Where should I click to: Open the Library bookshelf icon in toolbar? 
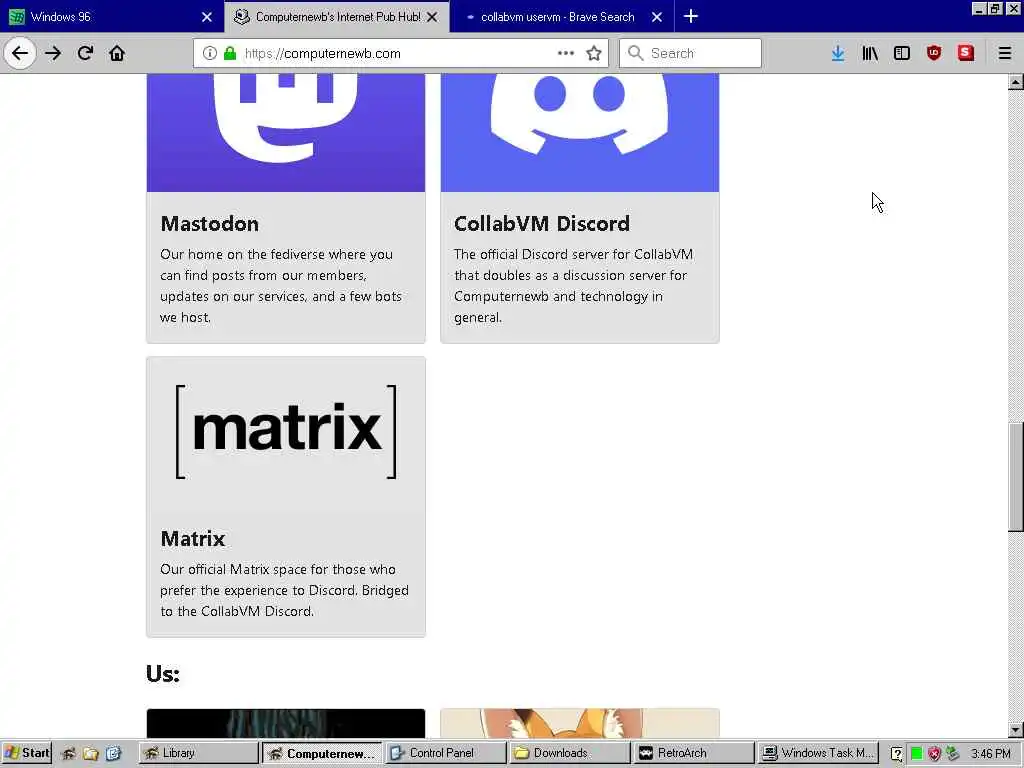coord(870,53)
